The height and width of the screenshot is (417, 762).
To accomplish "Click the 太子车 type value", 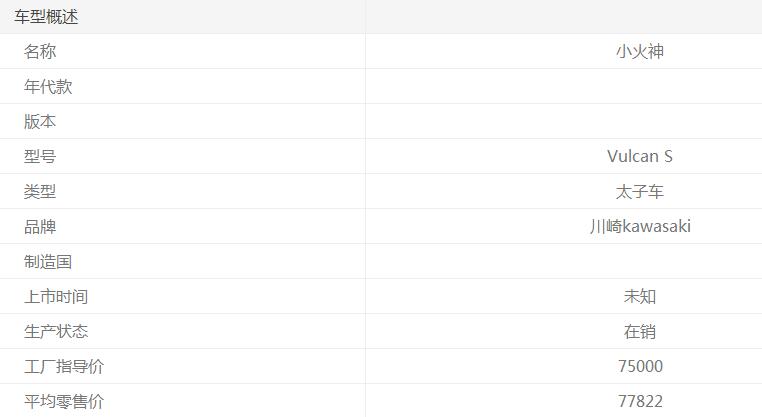I will 640,192.
